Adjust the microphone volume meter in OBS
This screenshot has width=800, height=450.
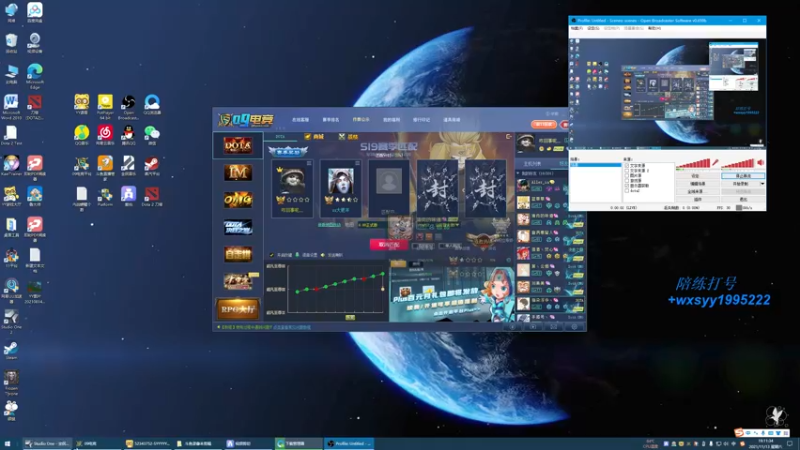pos(692,163)
